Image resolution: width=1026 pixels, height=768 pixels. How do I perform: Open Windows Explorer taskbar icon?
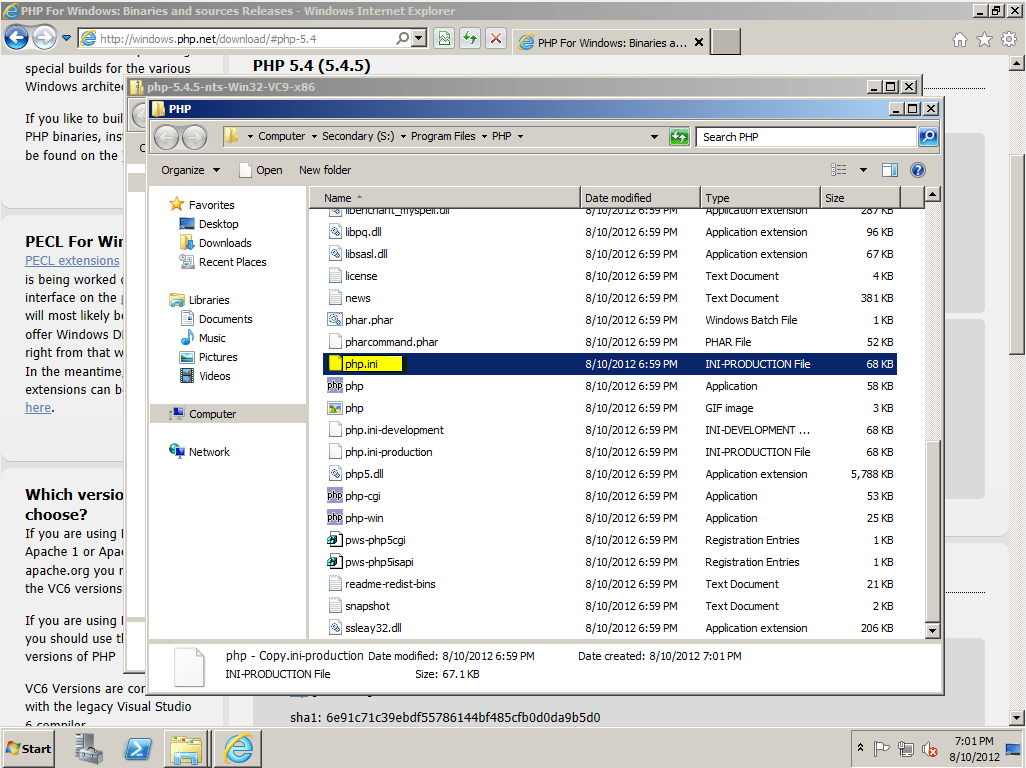point(186,749)
